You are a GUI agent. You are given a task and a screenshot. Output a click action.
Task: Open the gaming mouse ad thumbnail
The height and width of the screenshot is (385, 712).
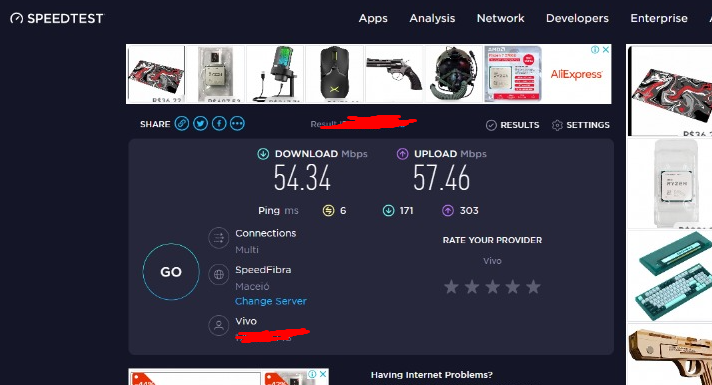point(334,74)
